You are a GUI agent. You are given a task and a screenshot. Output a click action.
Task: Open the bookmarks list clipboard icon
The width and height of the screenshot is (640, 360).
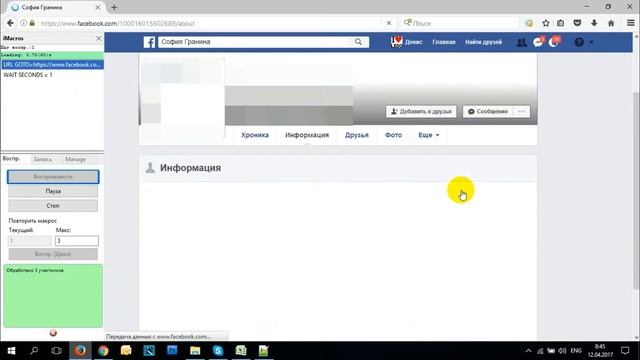coord(560,23)
